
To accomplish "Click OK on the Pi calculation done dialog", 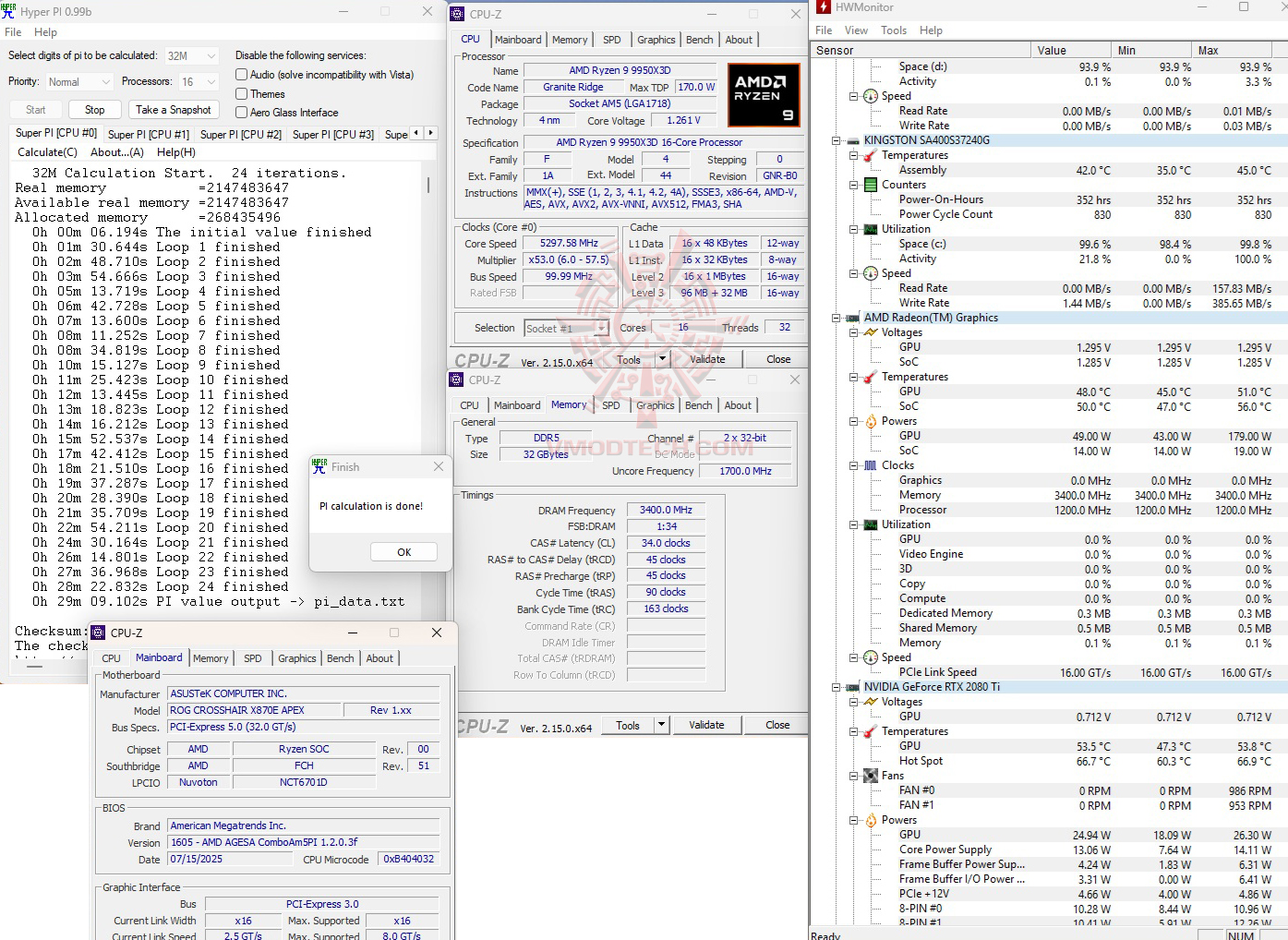I will tap(403, 551).
